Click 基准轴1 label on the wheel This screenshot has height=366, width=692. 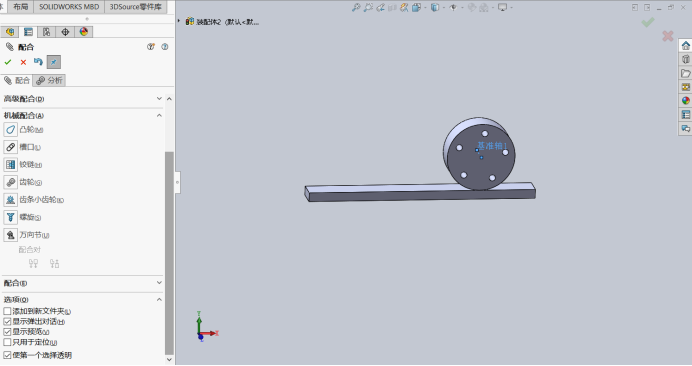493,145
